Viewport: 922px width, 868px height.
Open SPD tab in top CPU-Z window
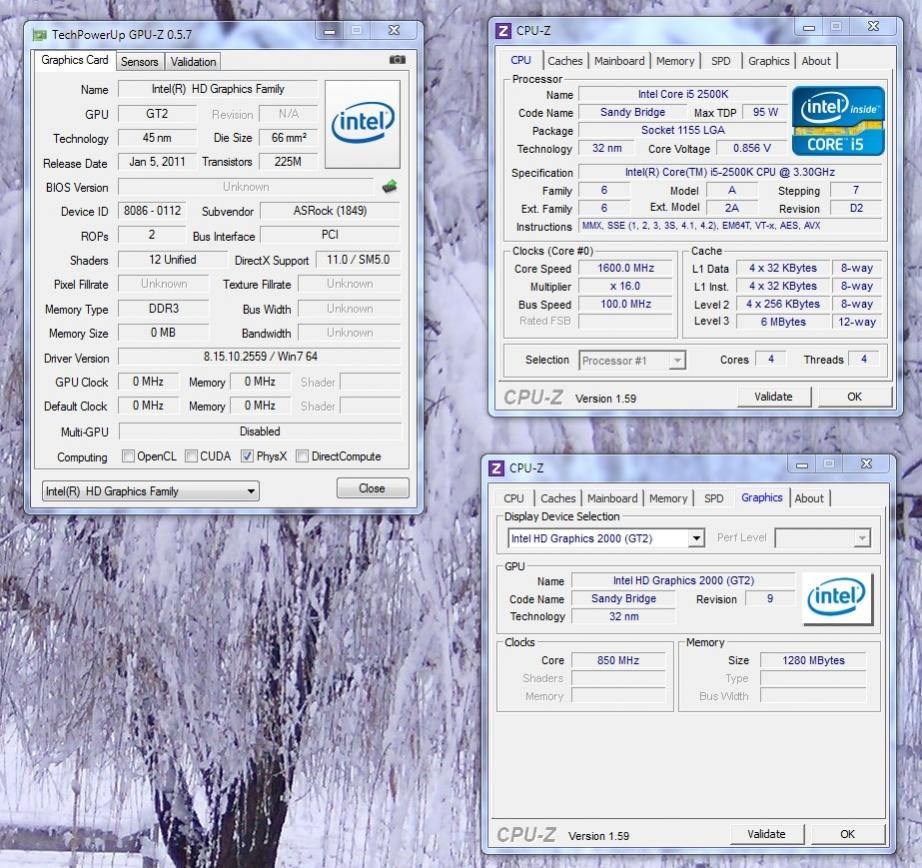(720, 61)
